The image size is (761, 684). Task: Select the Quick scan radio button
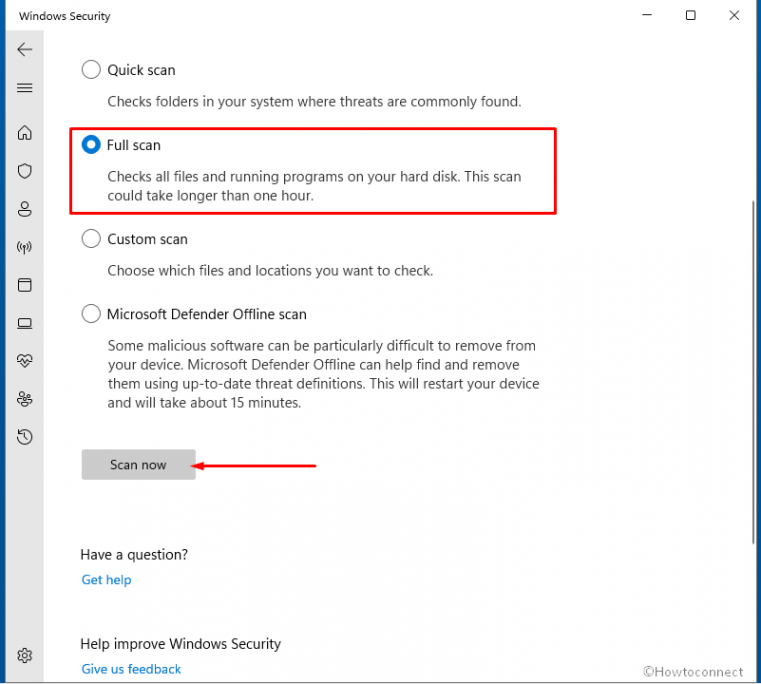click(91, 70)
